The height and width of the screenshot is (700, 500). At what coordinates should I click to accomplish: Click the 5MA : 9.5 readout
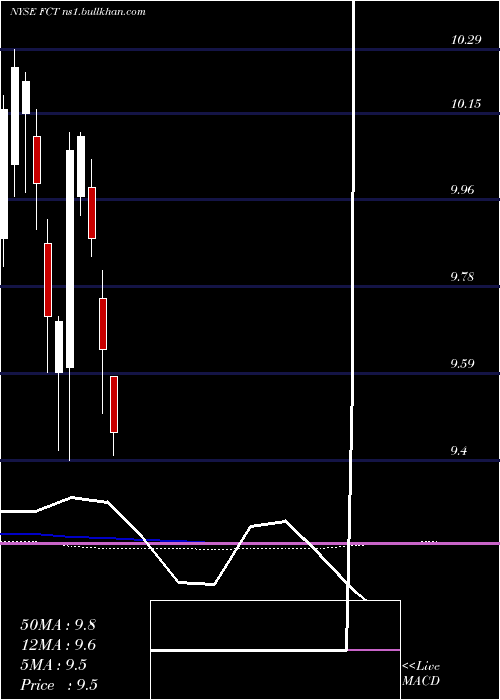[54, 665]
